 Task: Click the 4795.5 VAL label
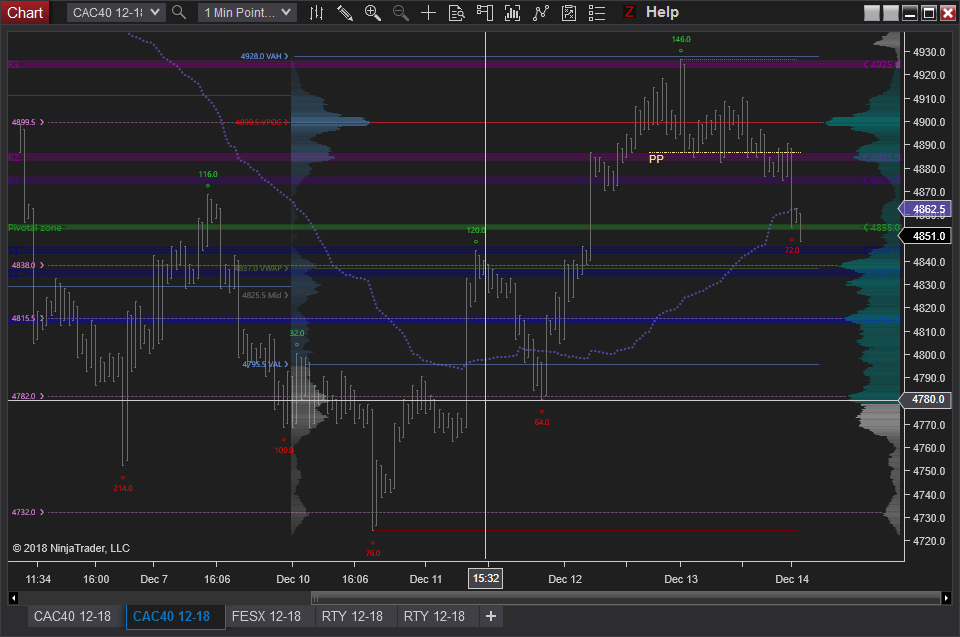coord(265,364)
